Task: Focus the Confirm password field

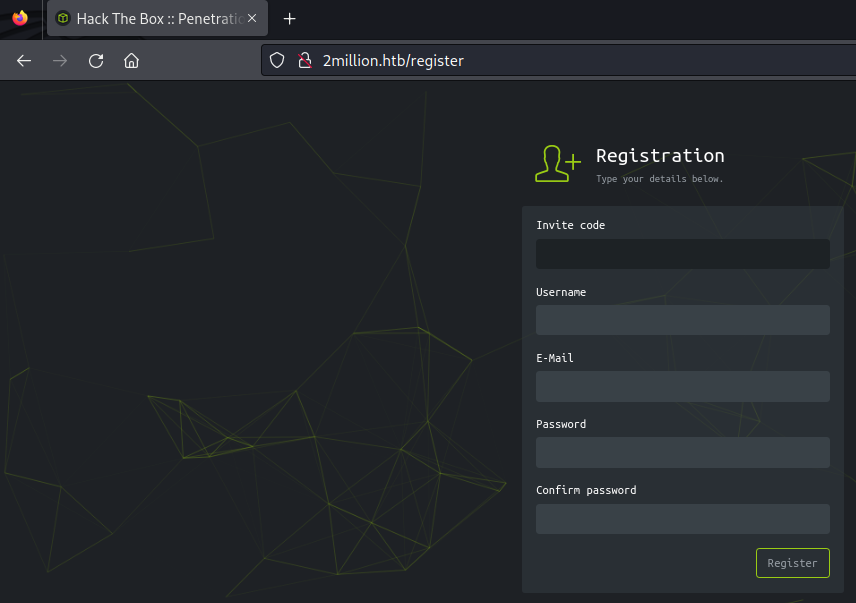Action: click(682, 518)
